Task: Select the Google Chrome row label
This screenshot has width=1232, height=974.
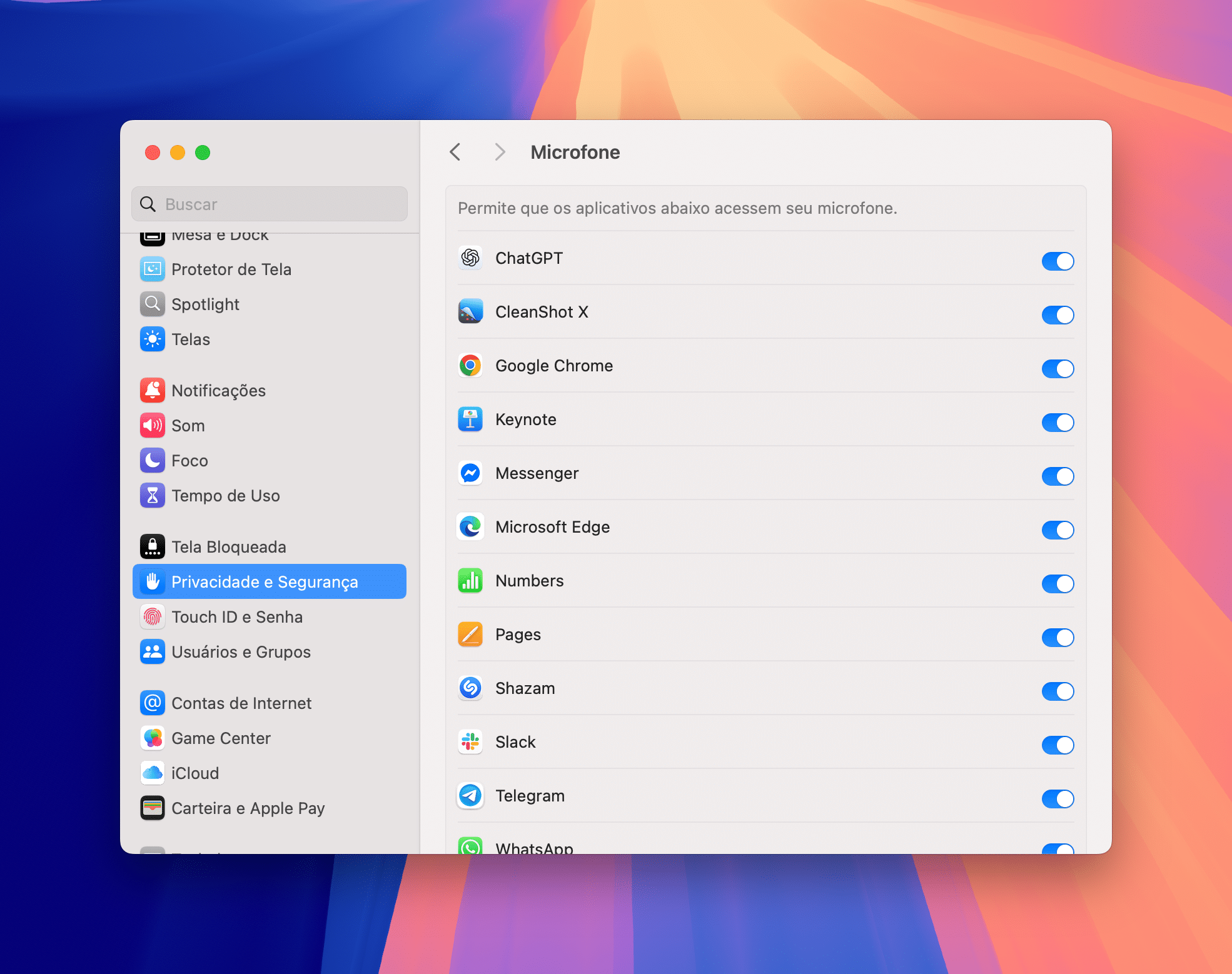Action: [x=554, y=366]
